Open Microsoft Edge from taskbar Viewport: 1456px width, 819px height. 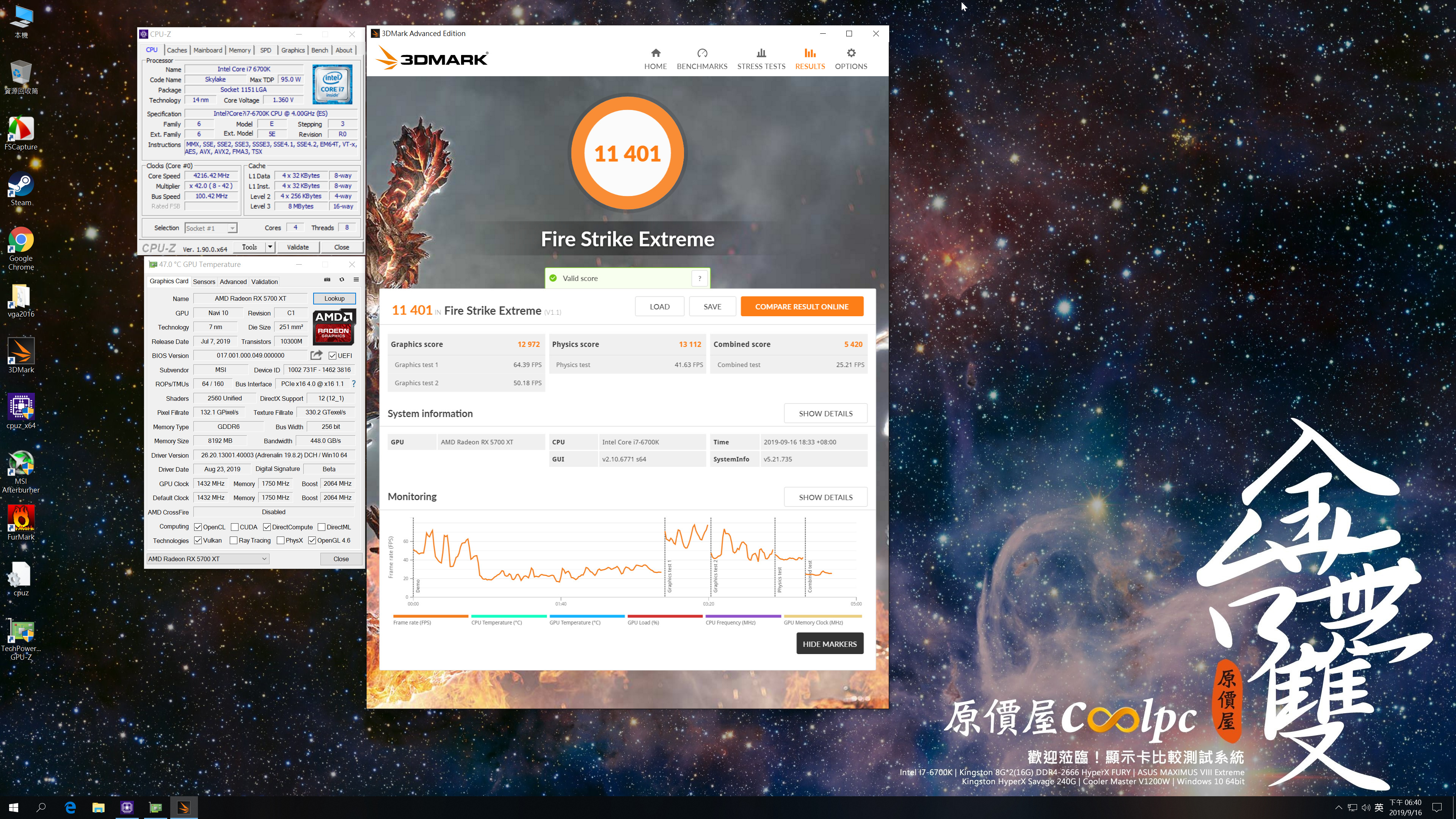click(x=70, y=808)
